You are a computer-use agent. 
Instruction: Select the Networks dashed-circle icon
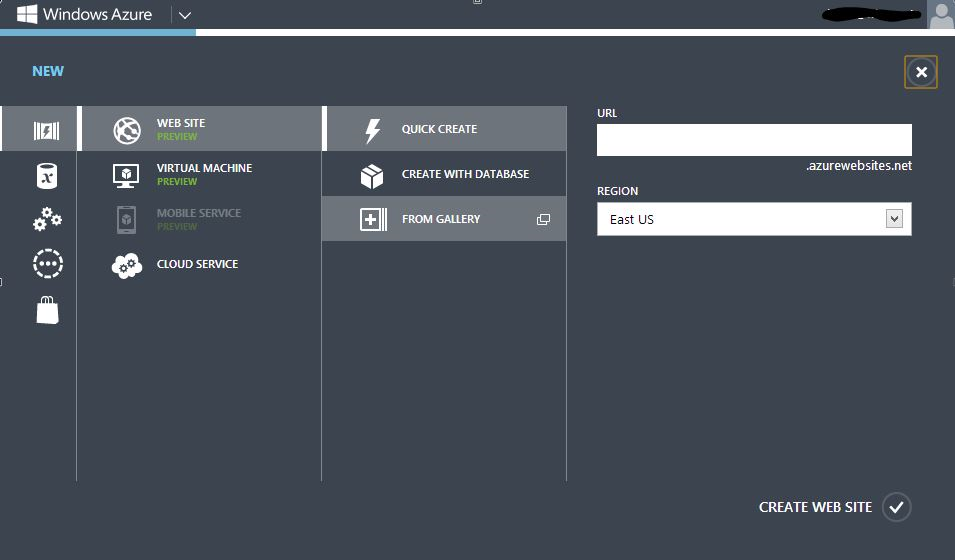pyautogui.click(x=48, y=264)
